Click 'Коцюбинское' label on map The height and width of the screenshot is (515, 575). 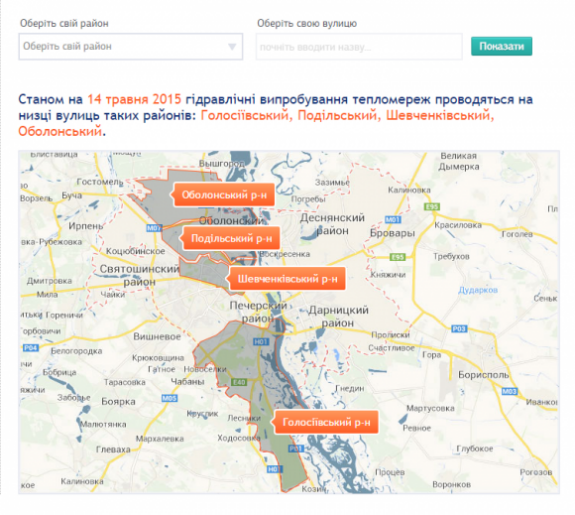[135, 251]
